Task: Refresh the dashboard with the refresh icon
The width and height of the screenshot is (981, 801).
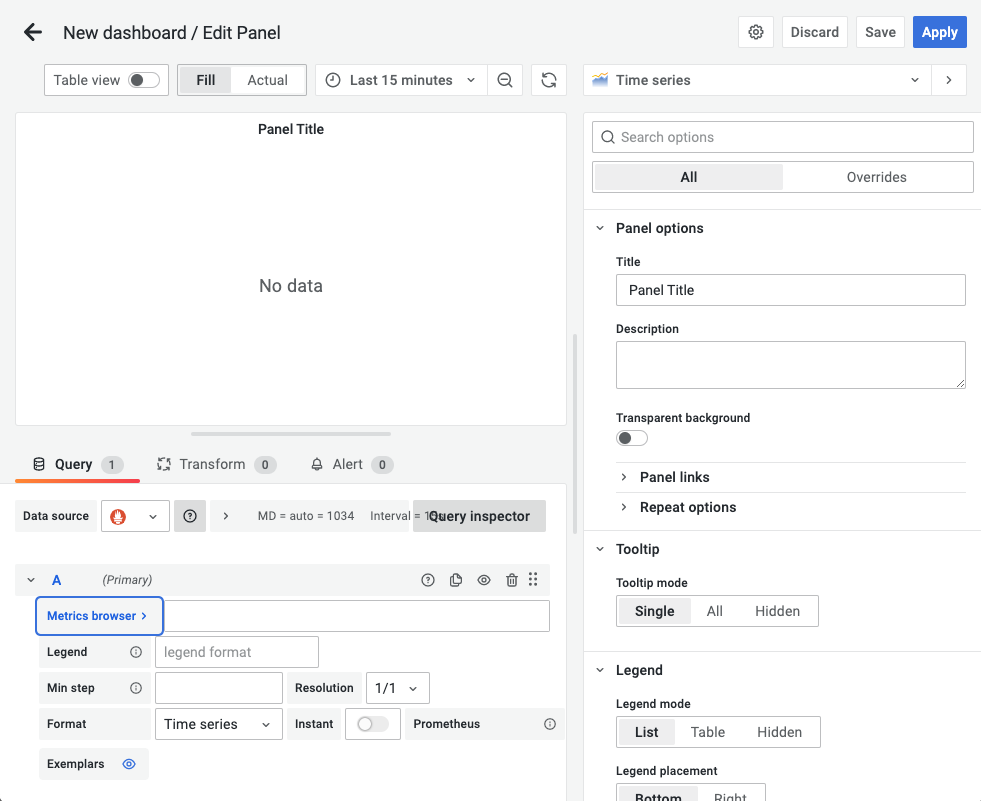Action: pos(549,80)
